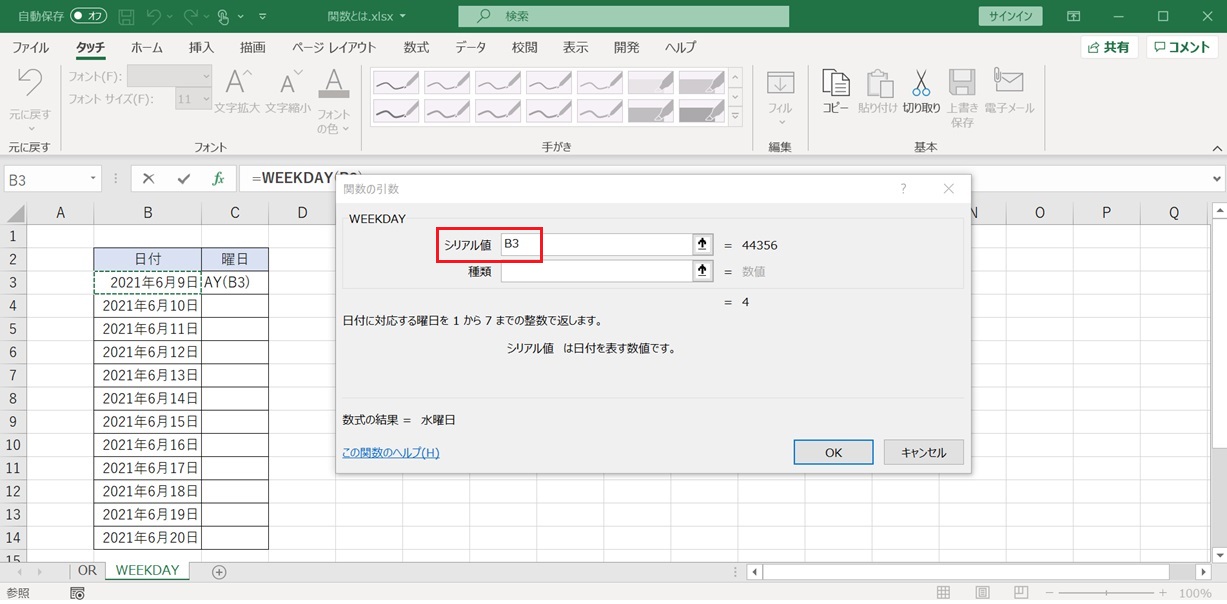Open この関数のヘルプ help link

[390, 453]
